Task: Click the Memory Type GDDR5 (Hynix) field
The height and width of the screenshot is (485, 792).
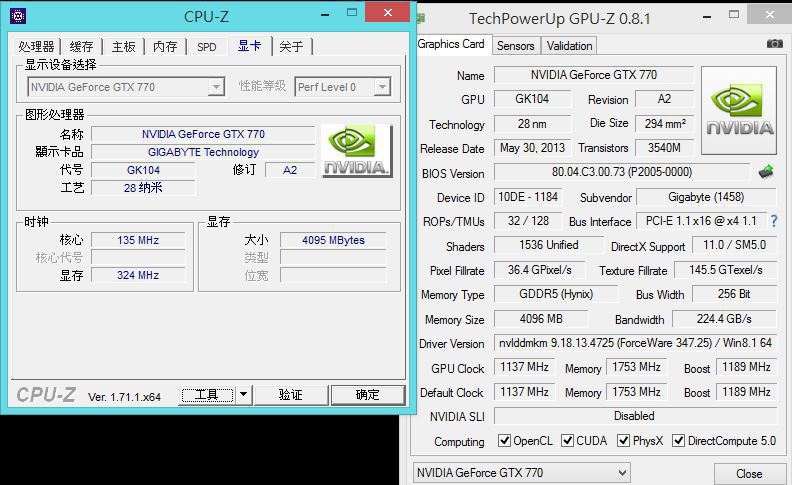Action: (x=556, y=294)
